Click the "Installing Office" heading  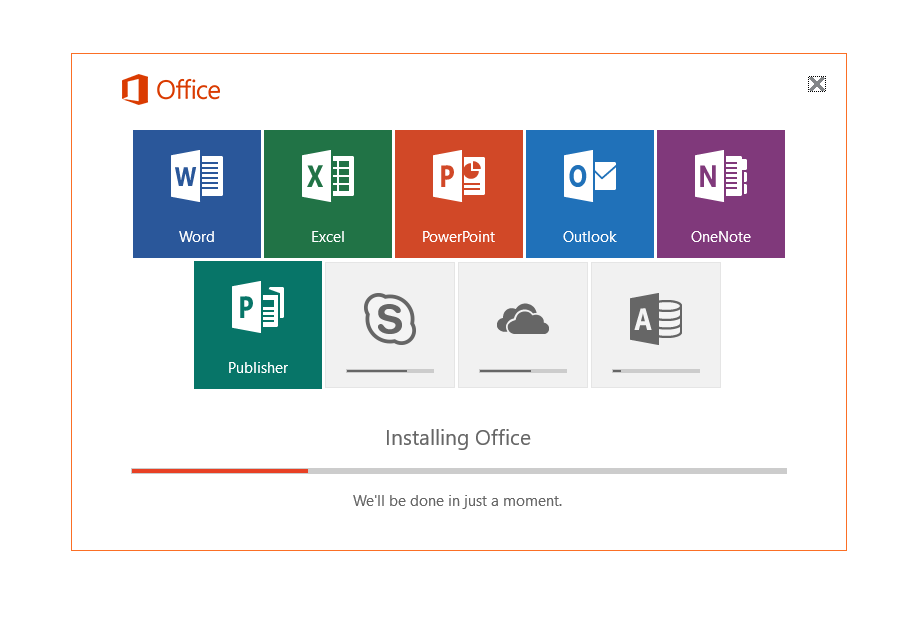click(x=458, y=438)
